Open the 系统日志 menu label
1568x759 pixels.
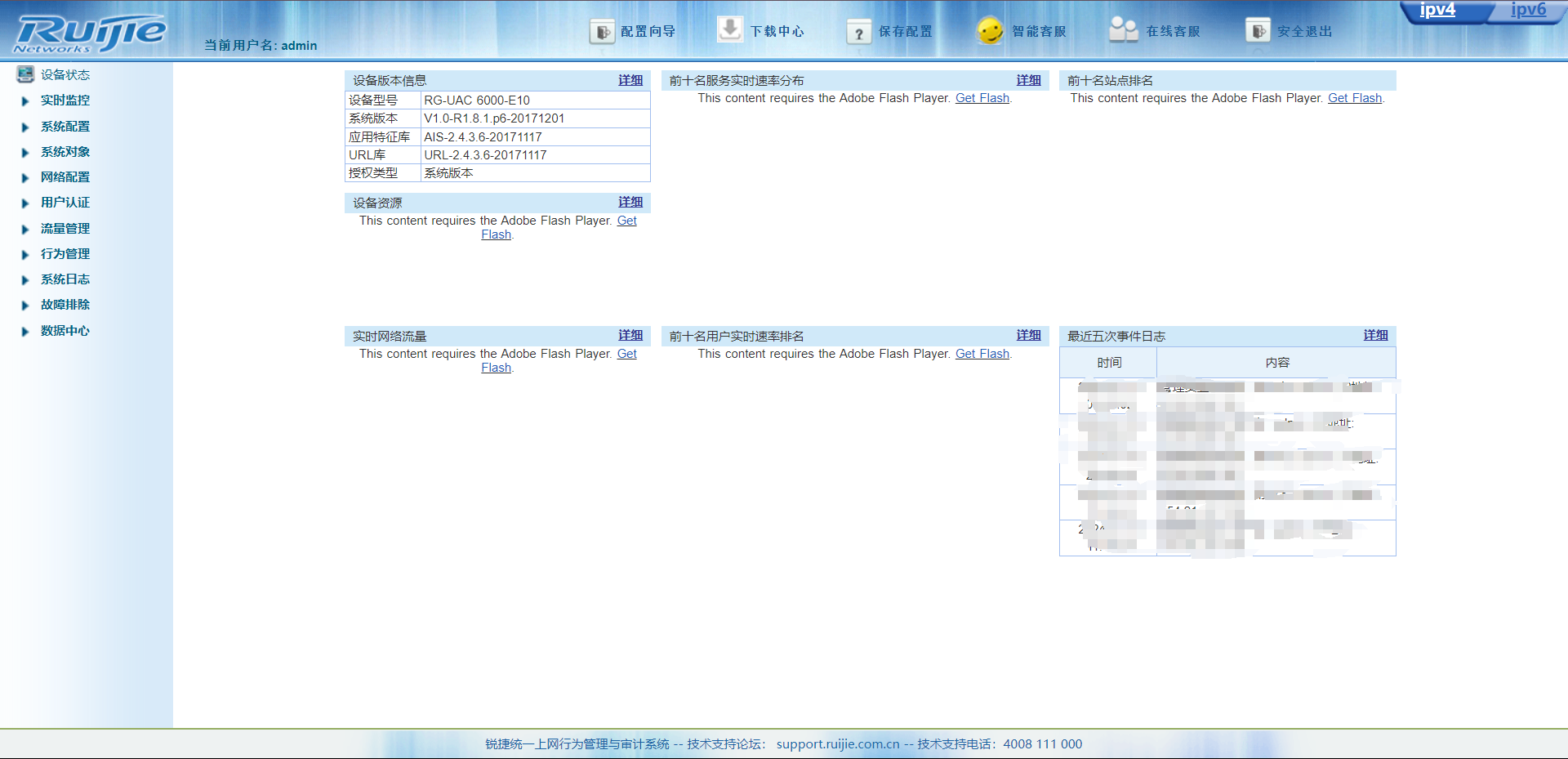coord(65,279)
